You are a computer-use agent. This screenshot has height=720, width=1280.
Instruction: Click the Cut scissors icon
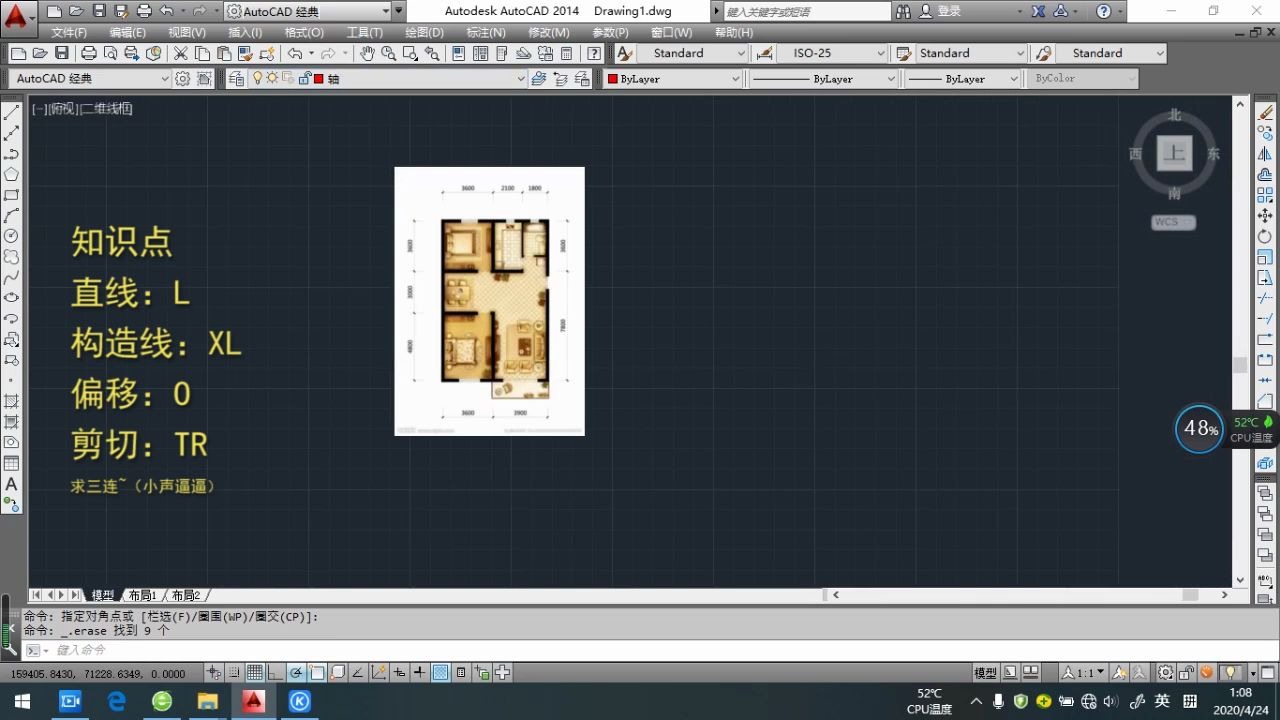coord(180,53)
